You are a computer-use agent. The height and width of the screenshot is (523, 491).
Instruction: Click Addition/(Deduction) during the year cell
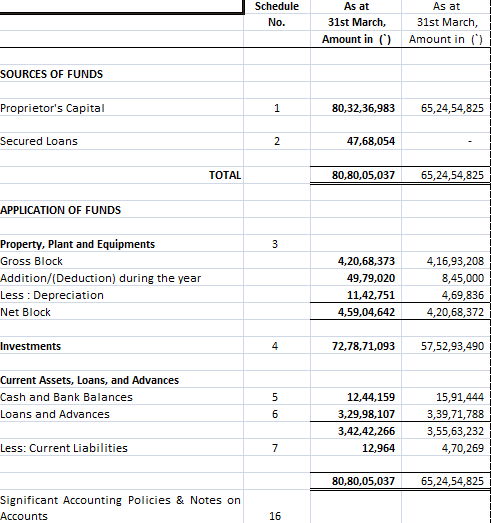pyautogui.click(x=121, y=278)
